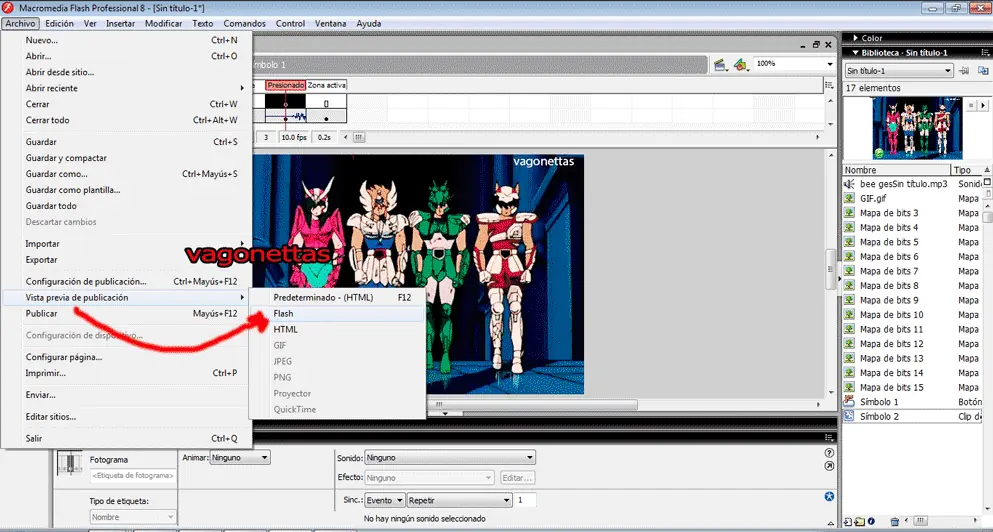Viewport: 993px width, 532px height.
Task: Click the arrow icon below help
Action: pos(830,466)
